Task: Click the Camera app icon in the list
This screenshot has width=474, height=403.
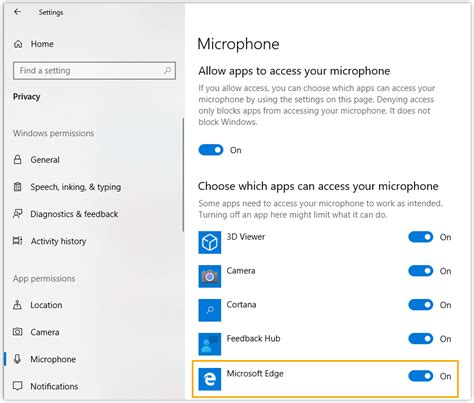Action: pyautogui.click(x=210, y=276)
